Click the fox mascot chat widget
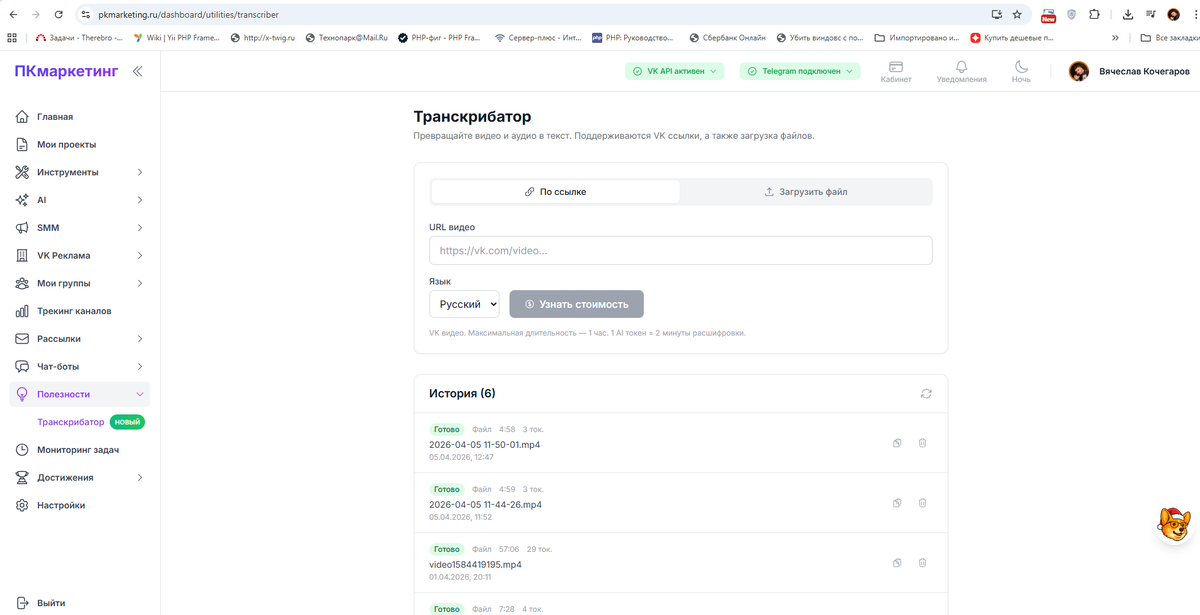 pyautogui.click(x=1173, y=523)
